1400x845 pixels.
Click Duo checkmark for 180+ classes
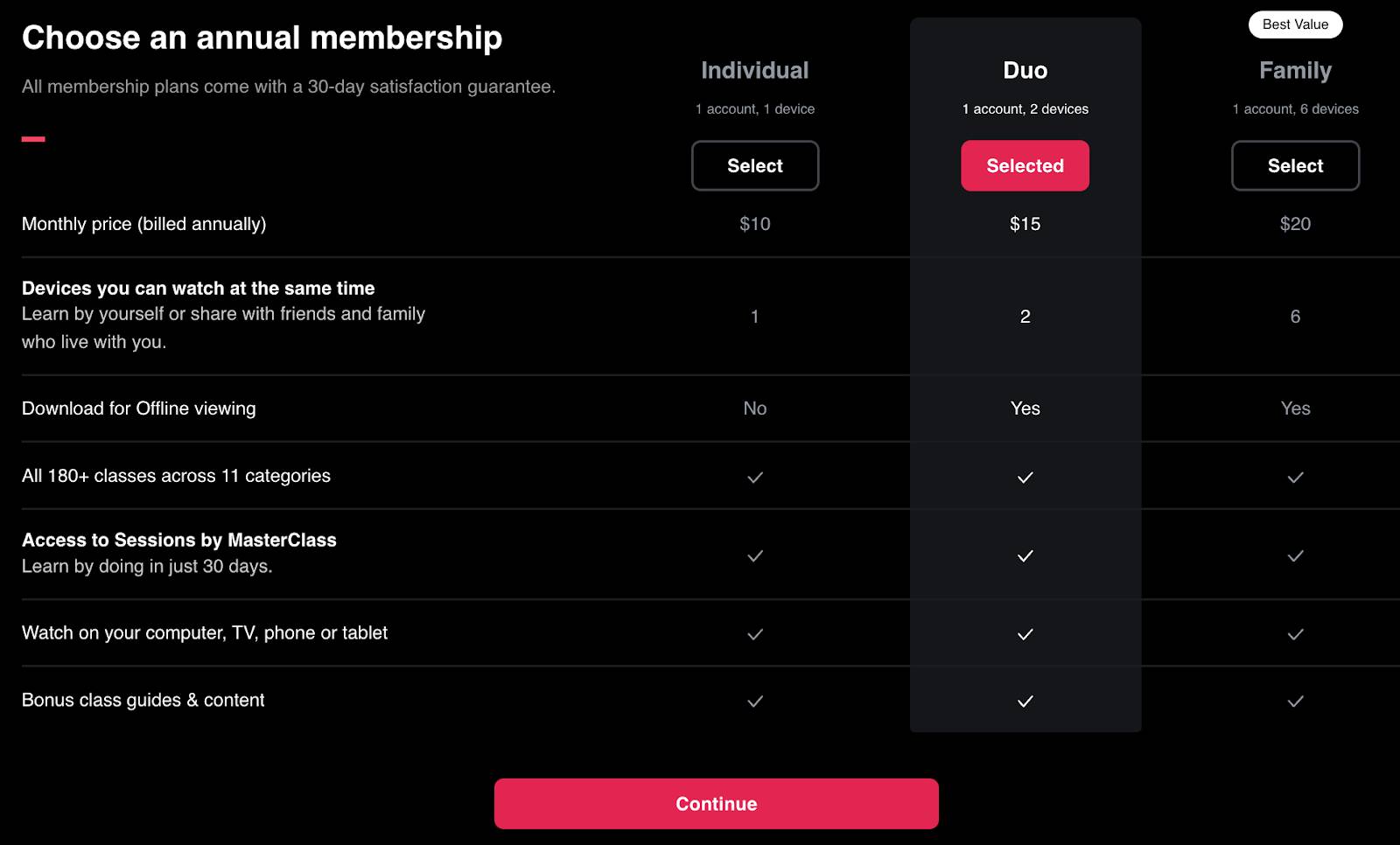[1025, 478]
